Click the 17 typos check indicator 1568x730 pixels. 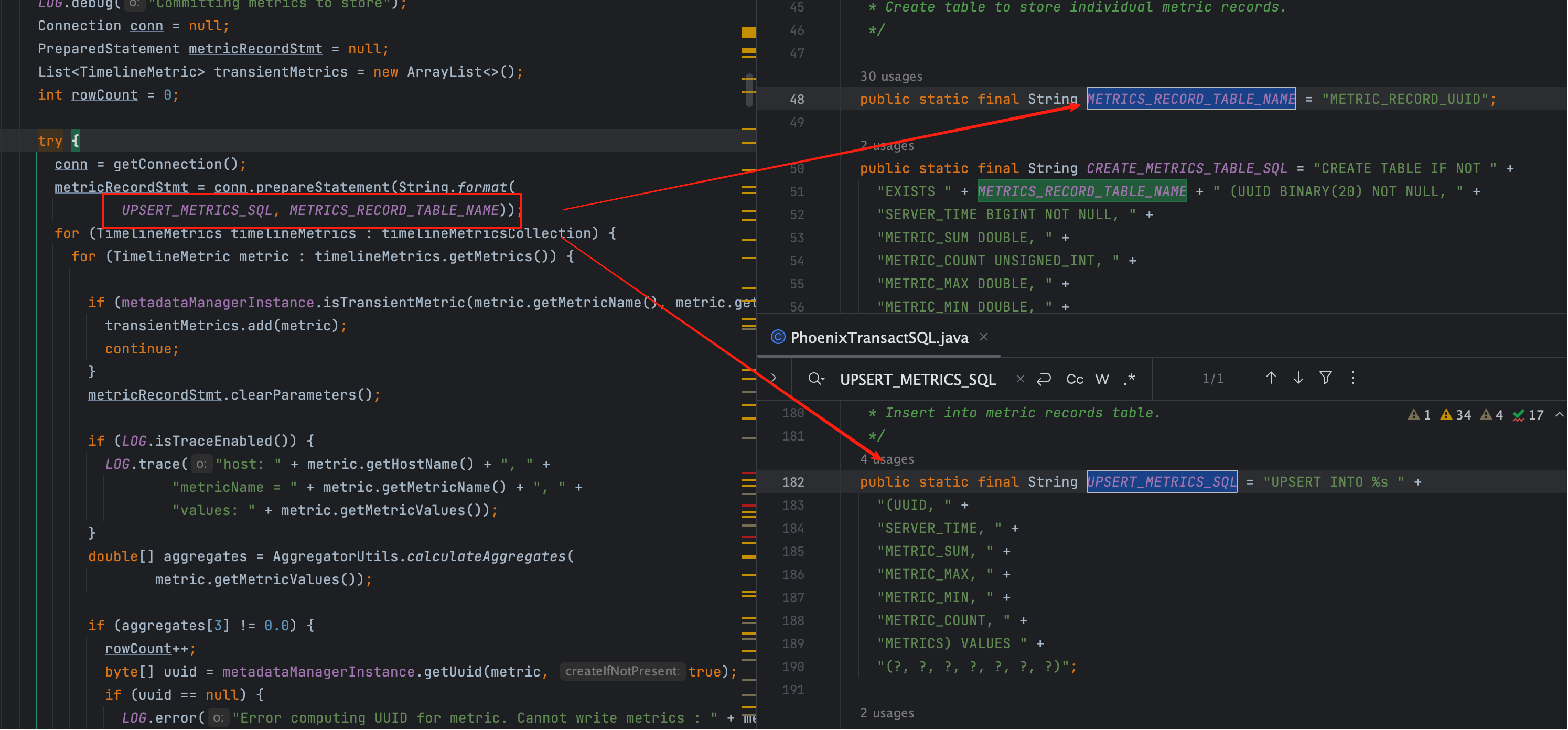pos(1528,415)
